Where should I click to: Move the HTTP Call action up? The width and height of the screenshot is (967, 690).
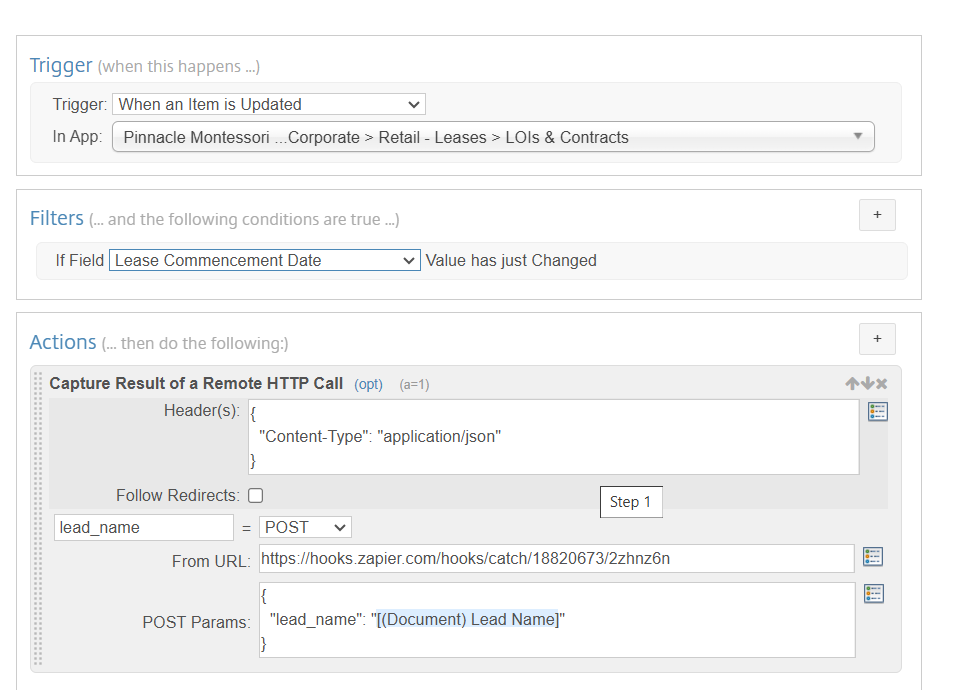(x=852, y=384)
